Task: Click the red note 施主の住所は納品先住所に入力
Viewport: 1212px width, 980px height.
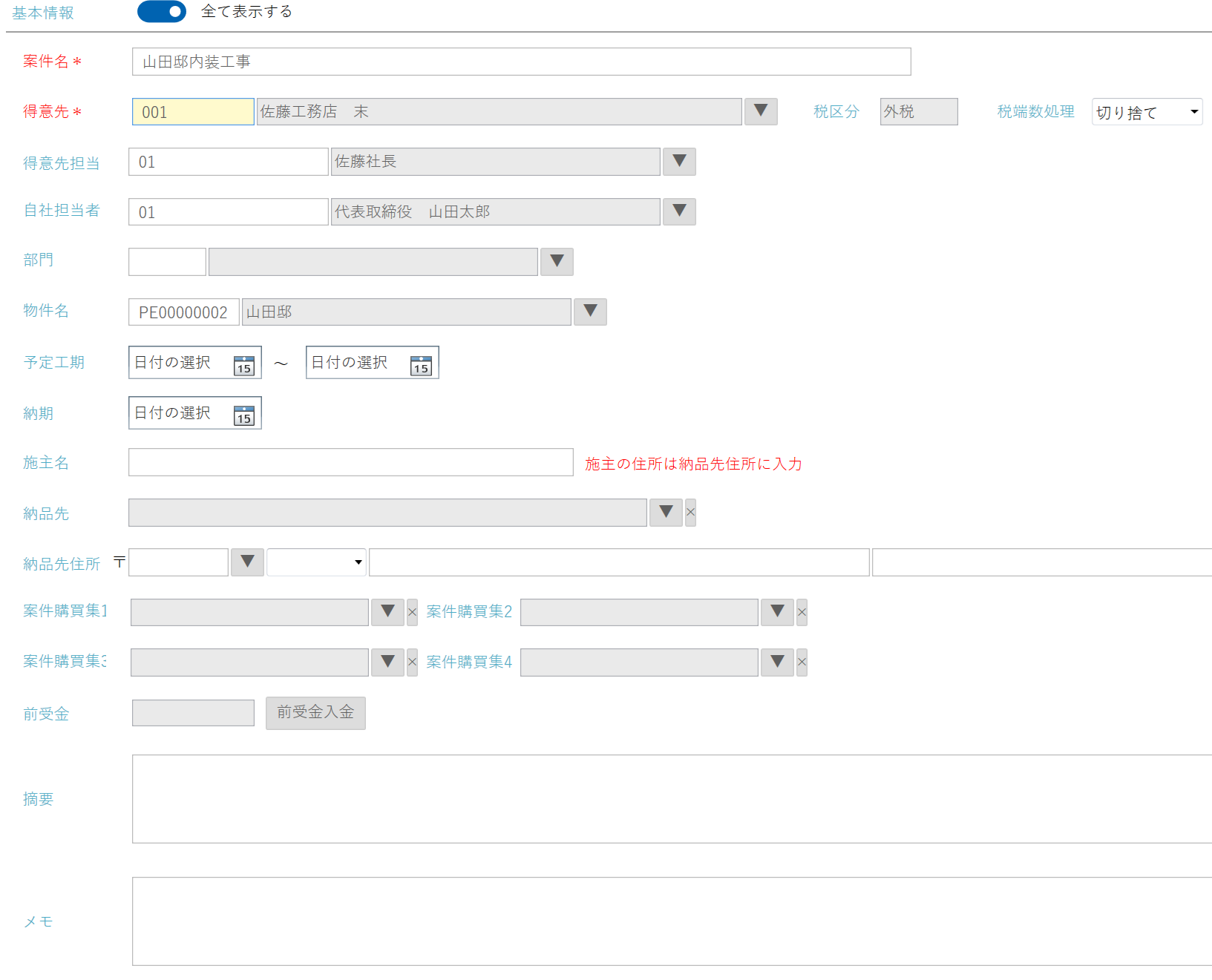Action: (x=693, y=464)
